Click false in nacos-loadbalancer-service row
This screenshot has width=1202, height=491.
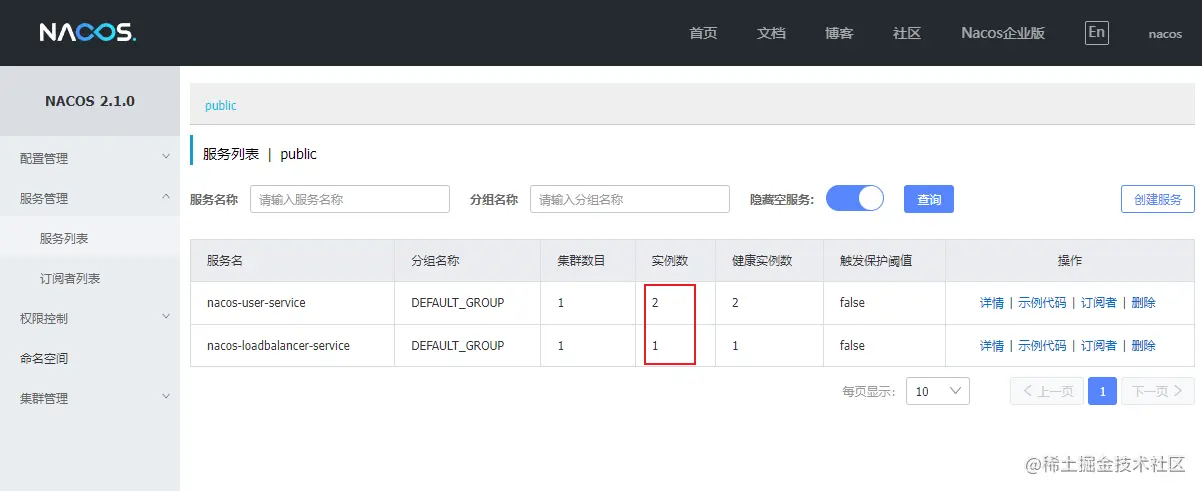(852, 345)
